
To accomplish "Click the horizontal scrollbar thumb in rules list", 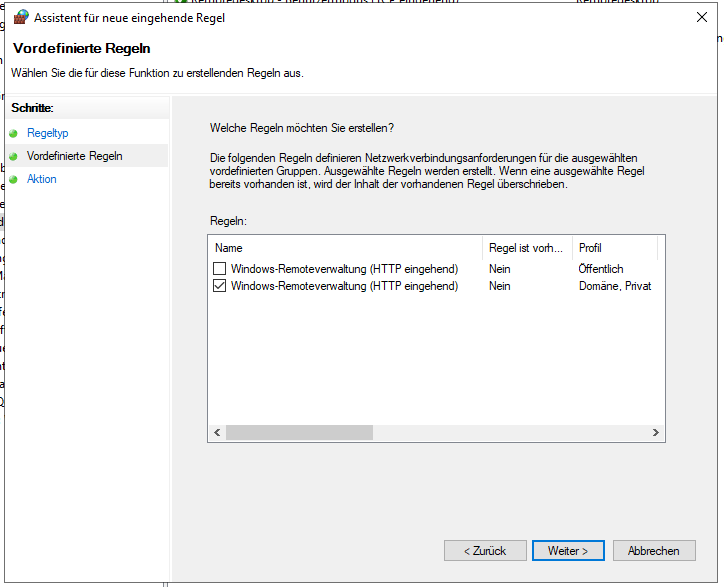I will (x=299, y=433).
